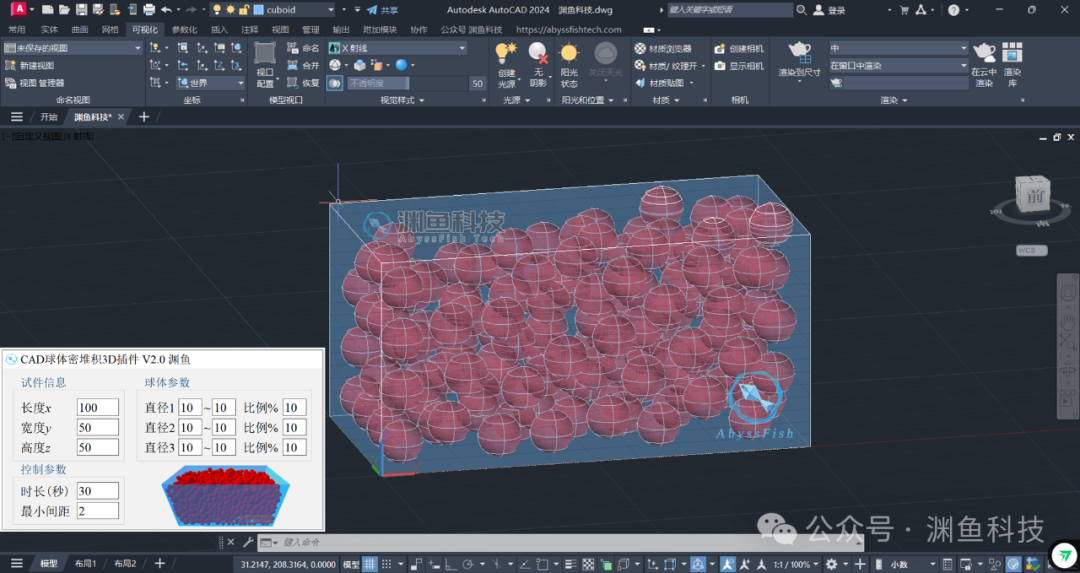Switch to the Layout1 (布局1) tab
This screenshot has width=1080, height=573.
[85, 563]
